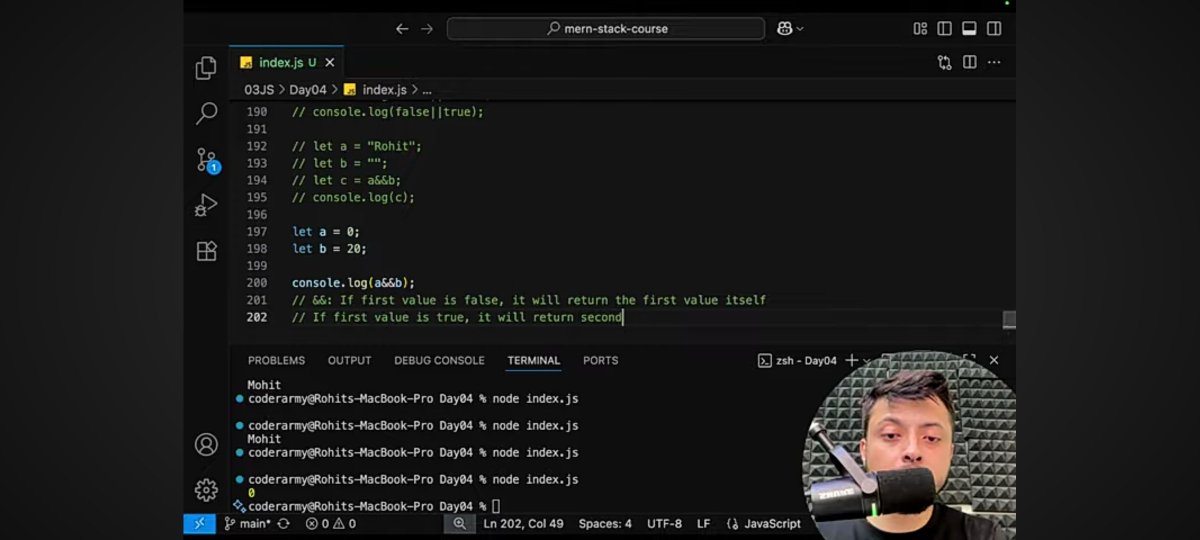Click the editor vertical scrollbar thumb
Image resolution: width=1200 pixels, height=540 pixels.
click(x=1009, y=319)
